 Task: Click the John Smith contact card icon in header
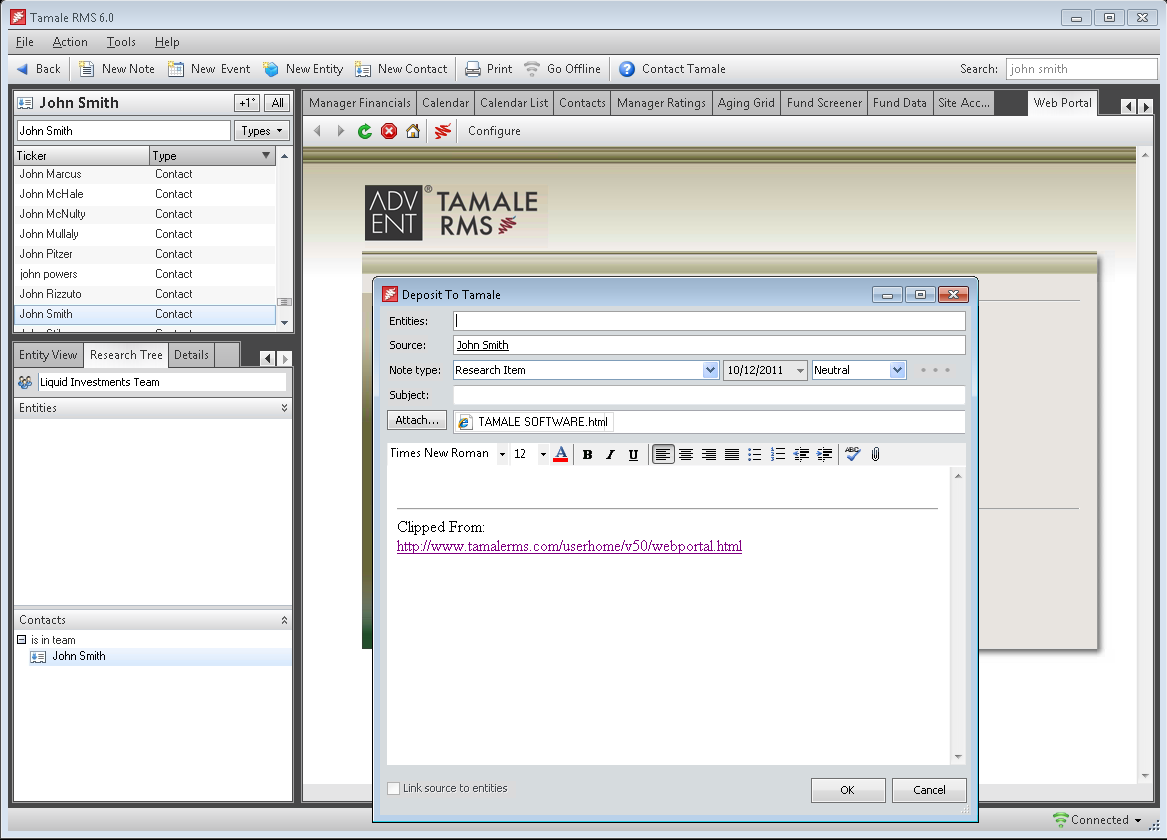[x=25, y=103]
